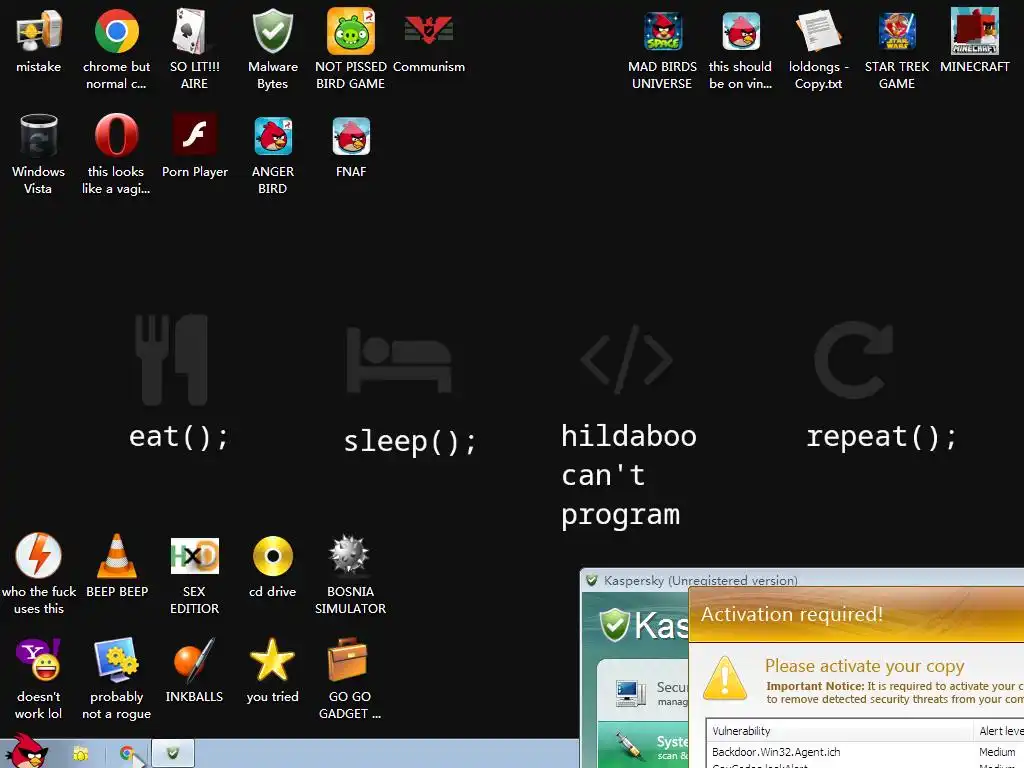Click the 'Please activate your copy' heading

tap(864, 665)
